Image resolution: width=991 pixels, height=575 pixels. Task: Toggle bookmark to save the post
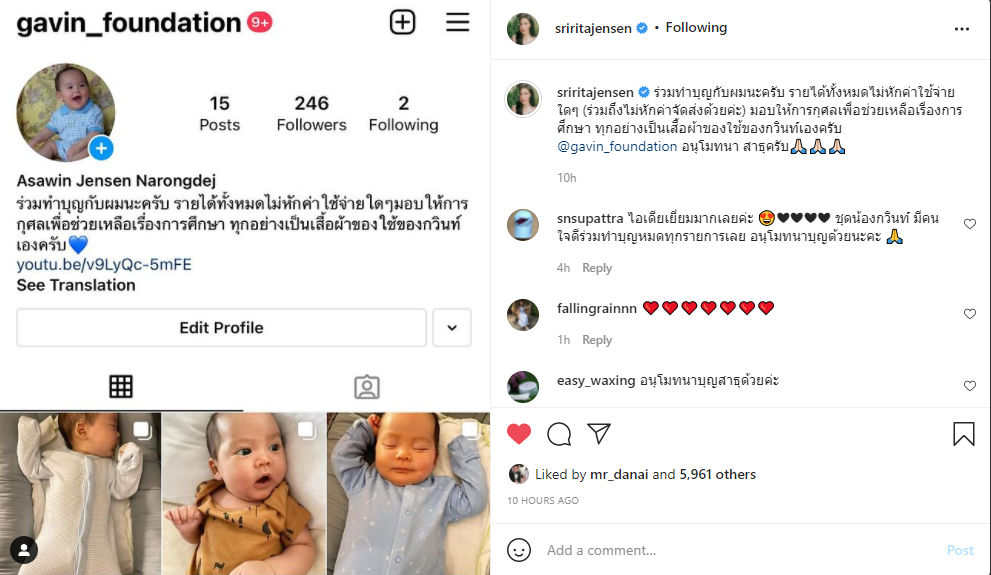point(963,434)
